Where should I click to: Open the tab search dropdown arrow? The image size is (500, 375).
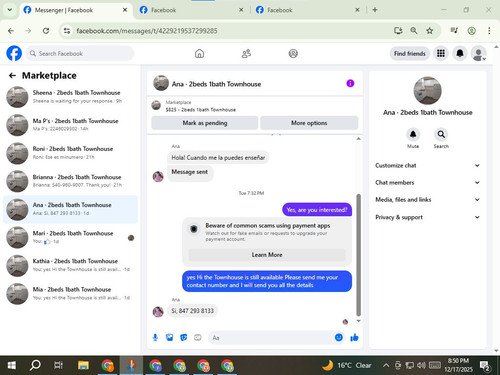click(10, 10)
